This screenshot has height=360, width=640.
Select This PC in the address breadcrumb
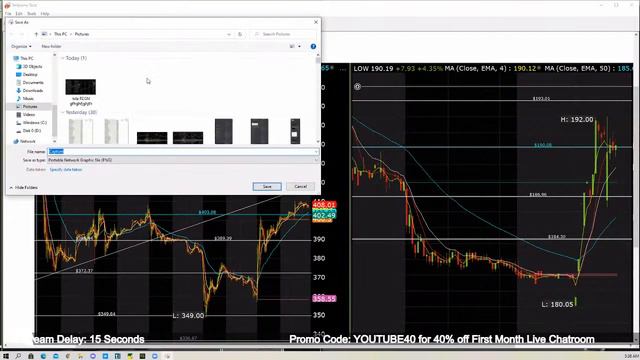60,34
